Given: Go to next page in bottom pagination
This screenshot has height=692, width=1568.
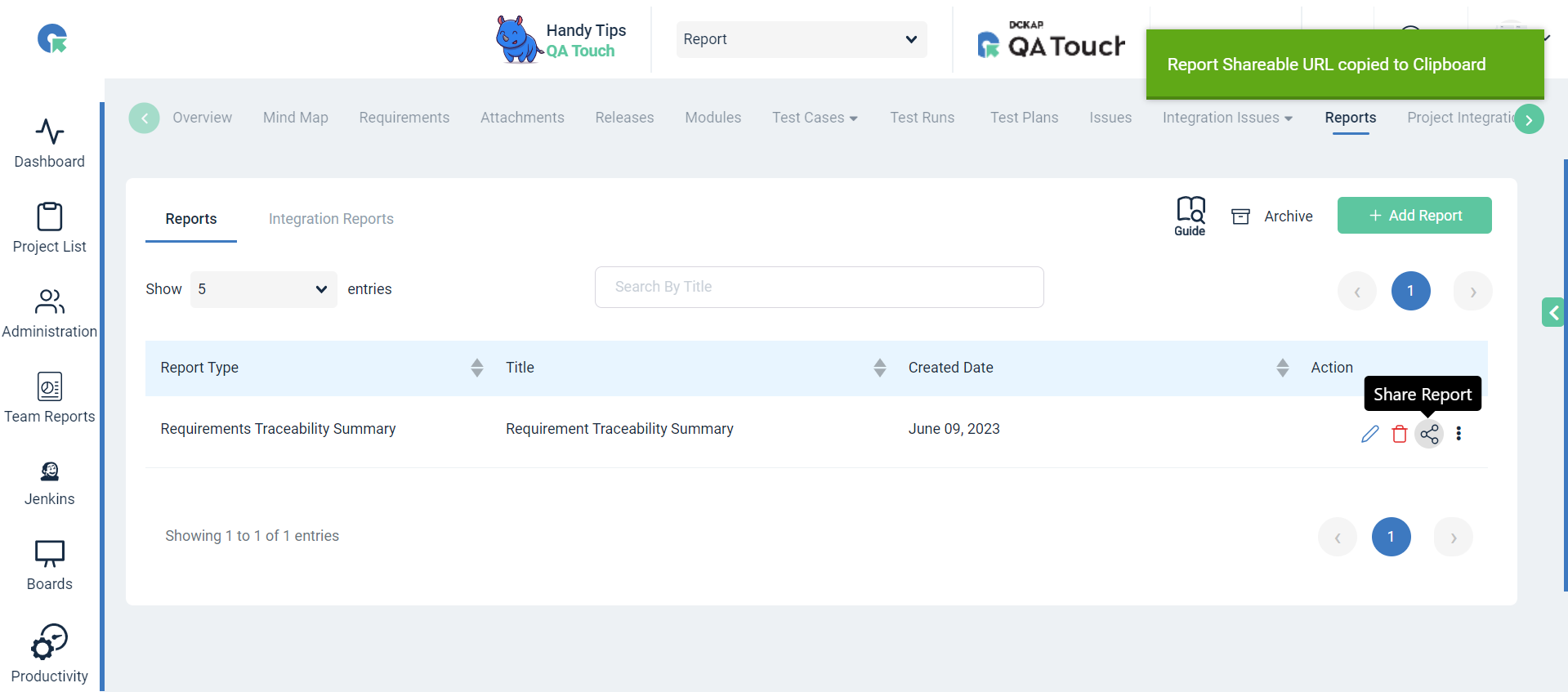Looking at the screenshot, I should coord(1454,537).
